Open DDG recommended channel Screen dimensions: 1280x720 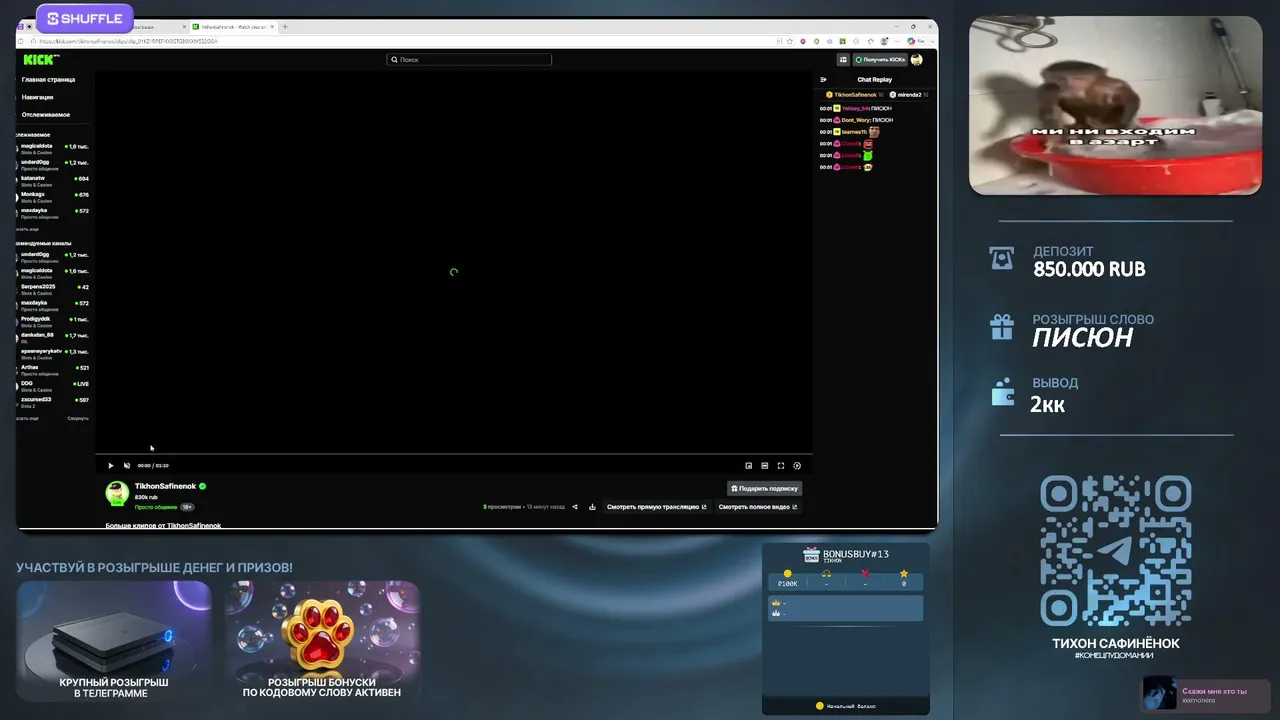pyautogui.click(x=54, y=385)
